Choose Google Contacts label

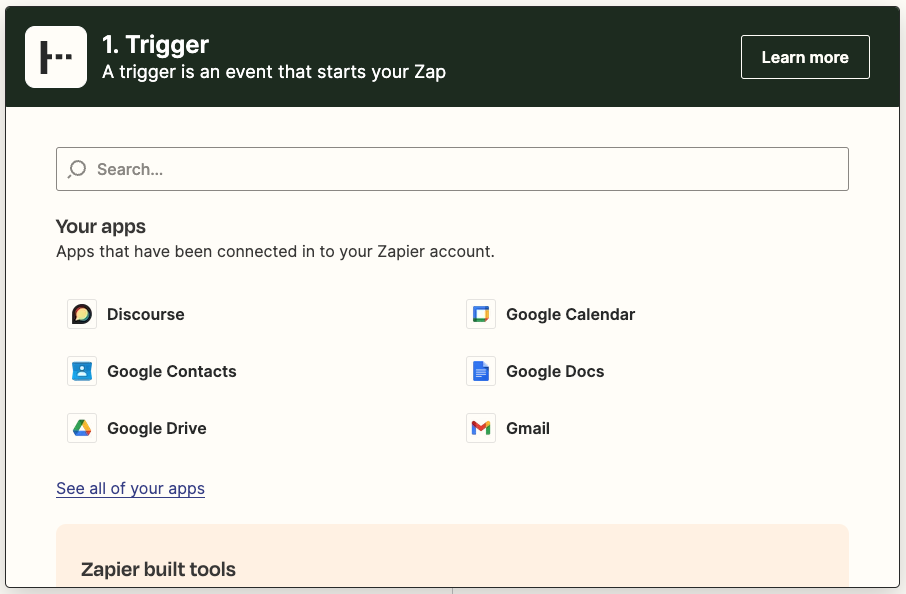(172, 371)
